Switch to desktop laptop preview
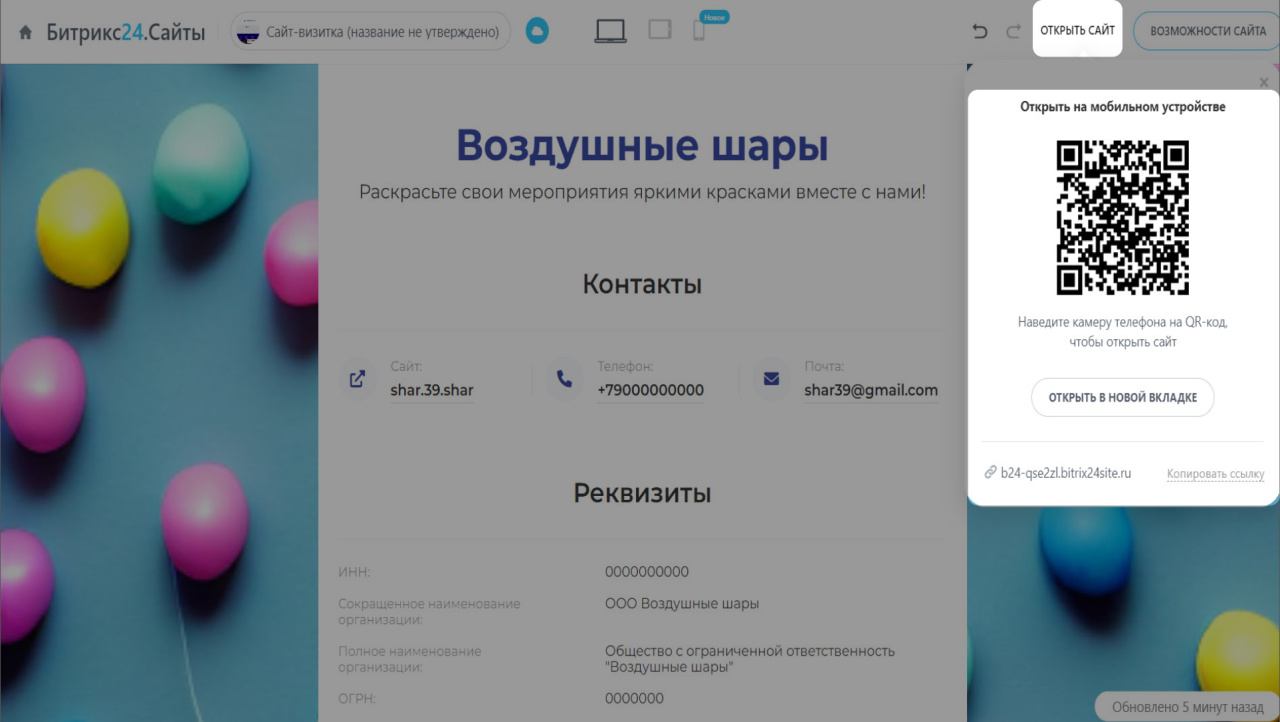The width and height of the screenshot is (1280, 722). (610, 31)
